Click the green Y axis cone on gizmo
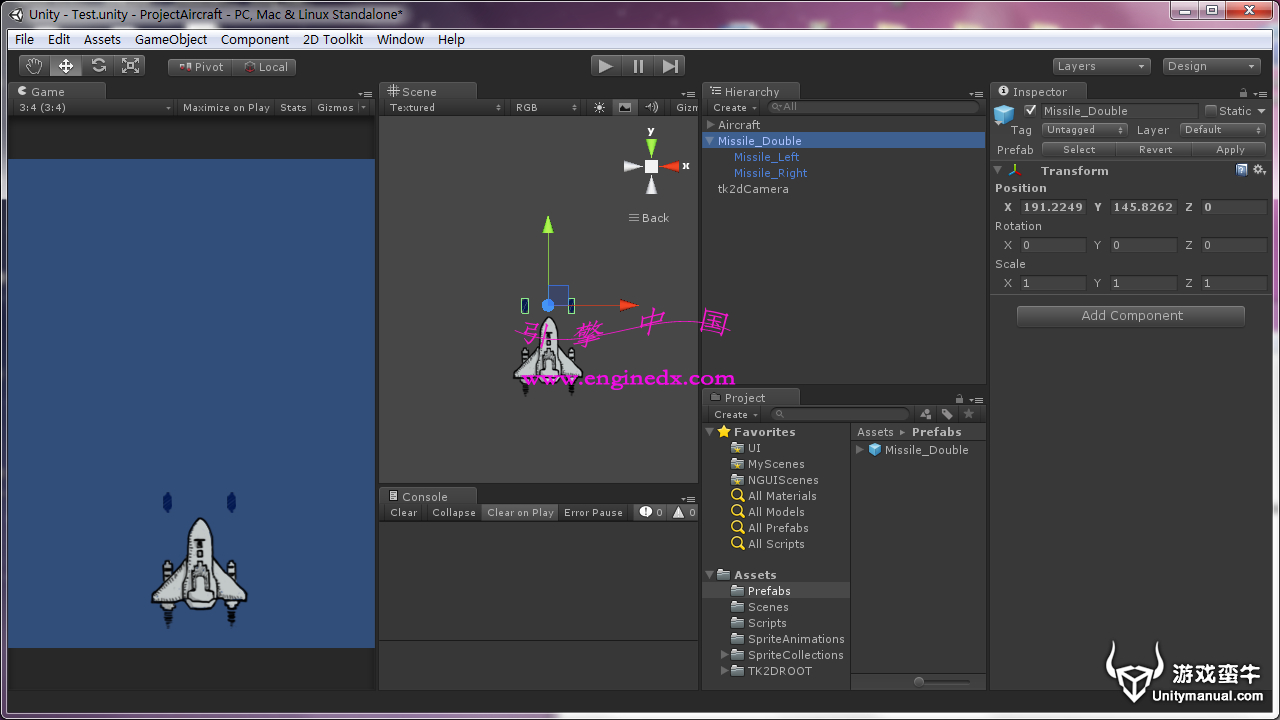Viewport: 1280px width, 720px height. coord(651,148)
